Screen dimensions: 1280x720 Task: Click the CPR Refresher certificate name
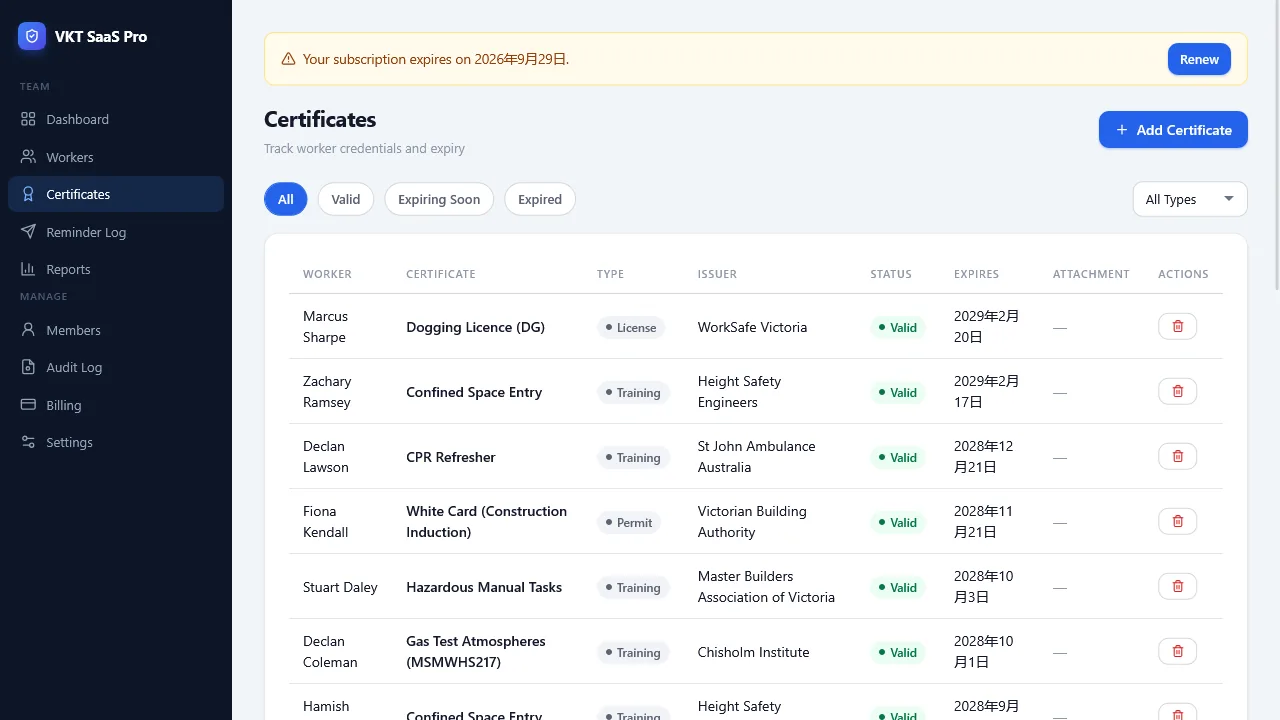(451, 457)
